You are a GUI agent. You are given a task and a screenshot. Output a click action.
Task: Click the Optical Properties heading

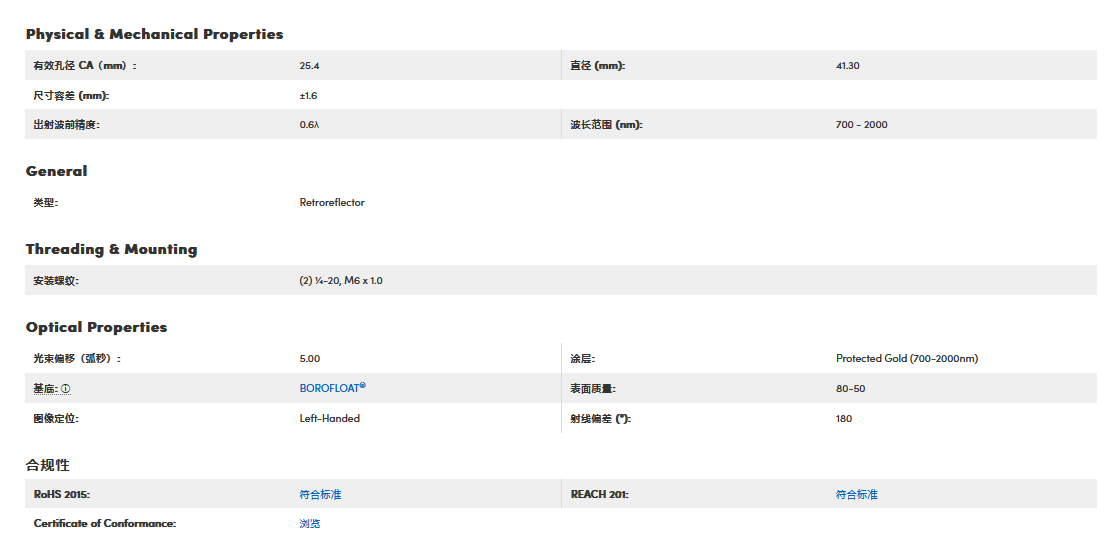click(x=96, y=327)
